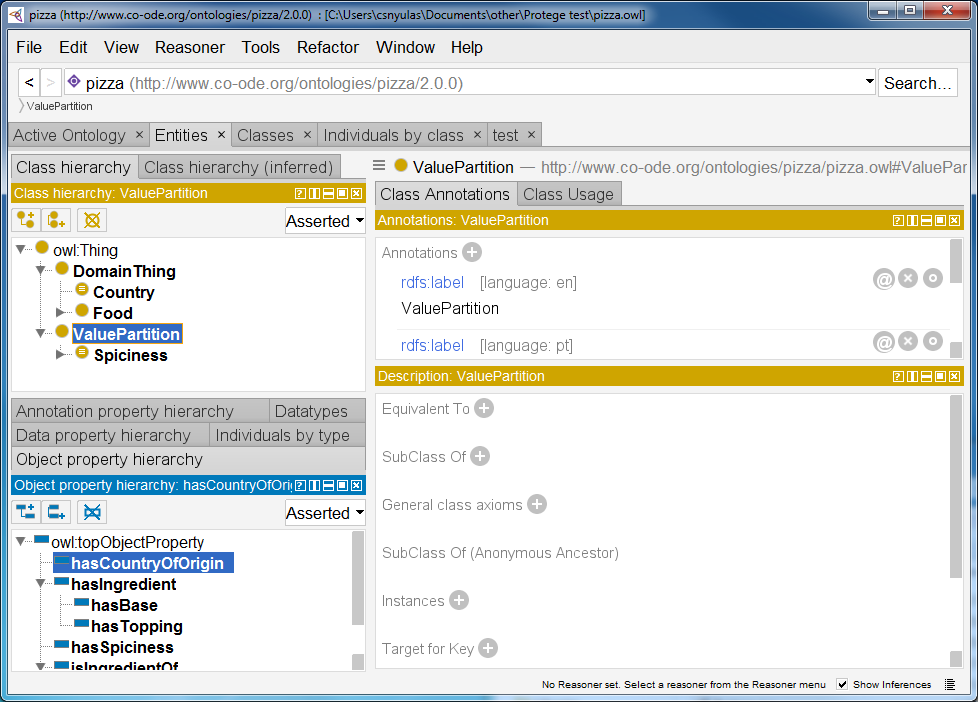
Task: Annotate the English rdfs:label via @ icon
Action: point(884,278)
